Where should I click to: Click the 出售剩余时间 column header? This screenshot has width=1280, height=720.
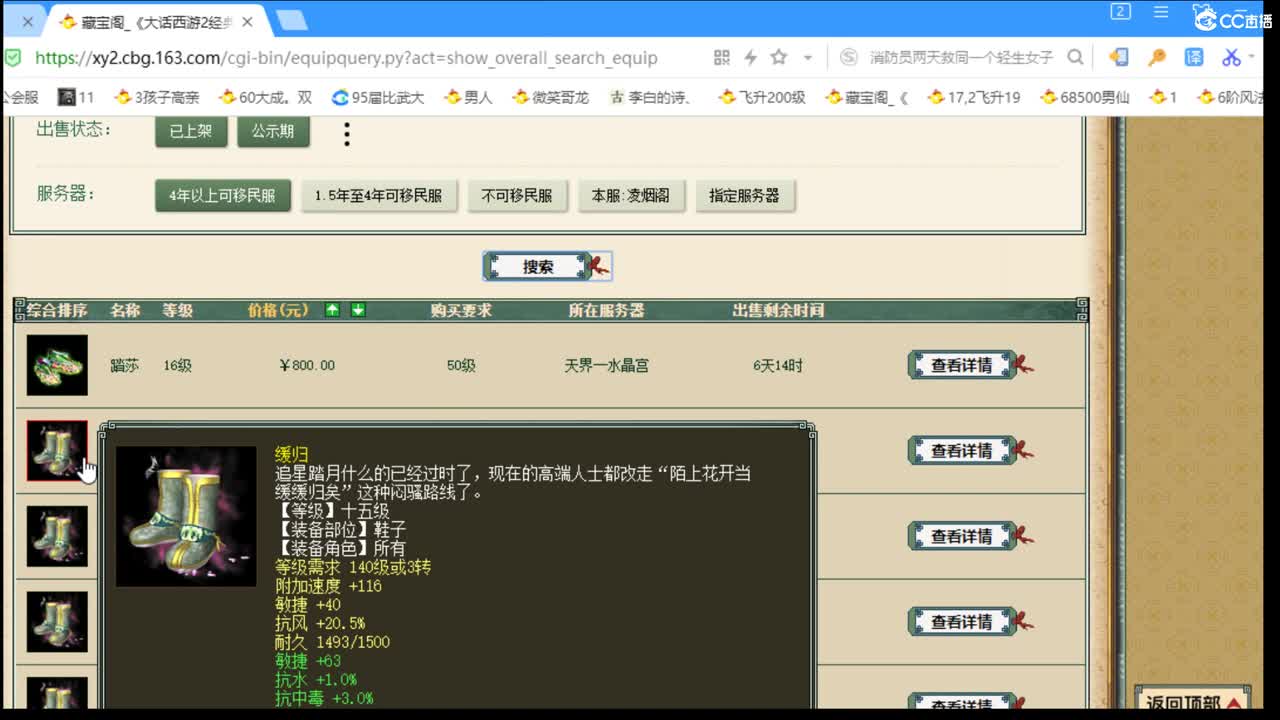[x=778, y=310]
